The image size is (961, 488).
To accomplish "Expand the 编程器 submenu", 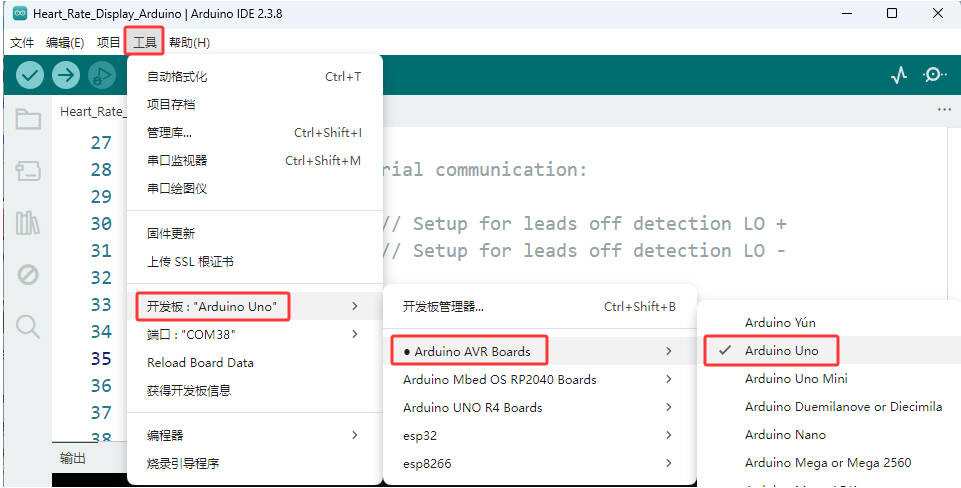I will [254, 435].
